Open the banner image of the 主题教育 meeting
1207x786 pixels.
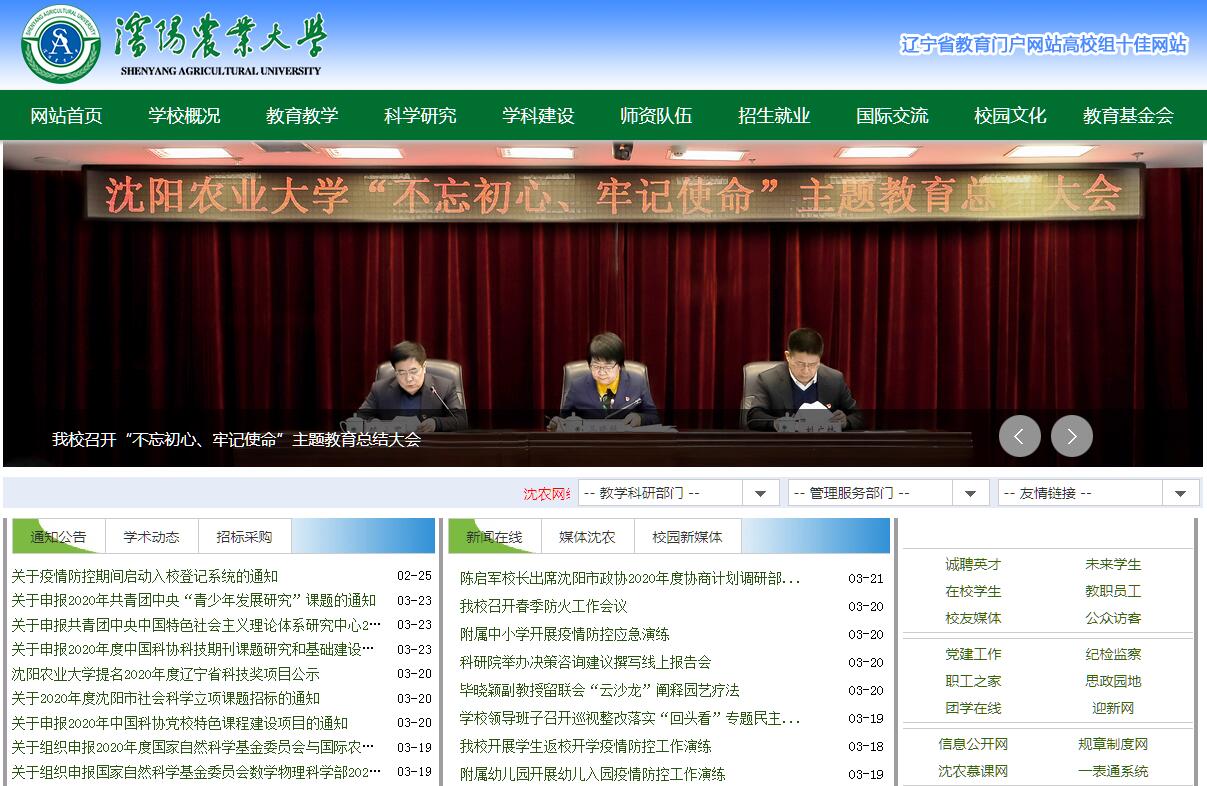603,304
